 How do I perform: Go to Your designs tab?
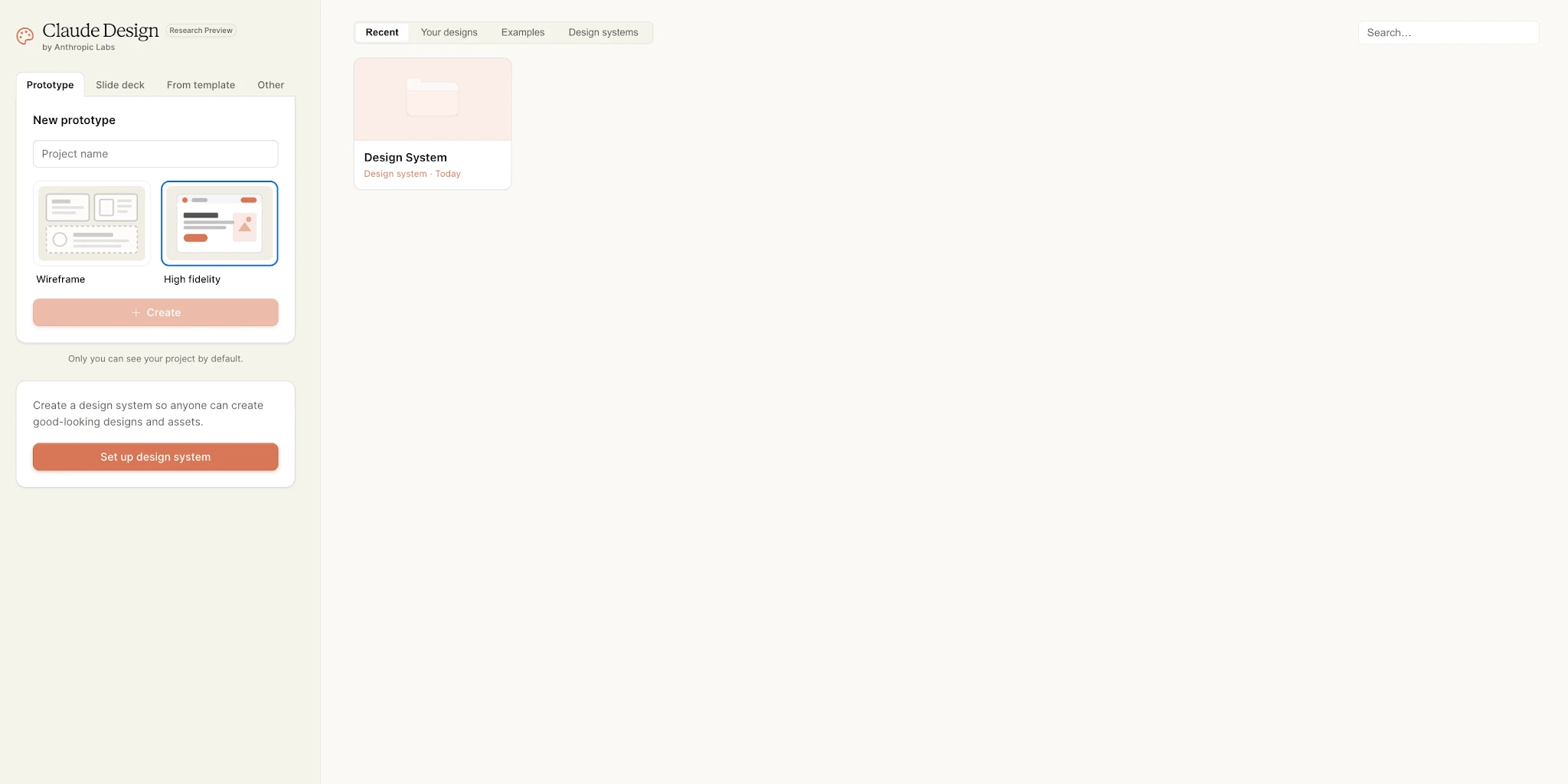[x=449, y=32]
